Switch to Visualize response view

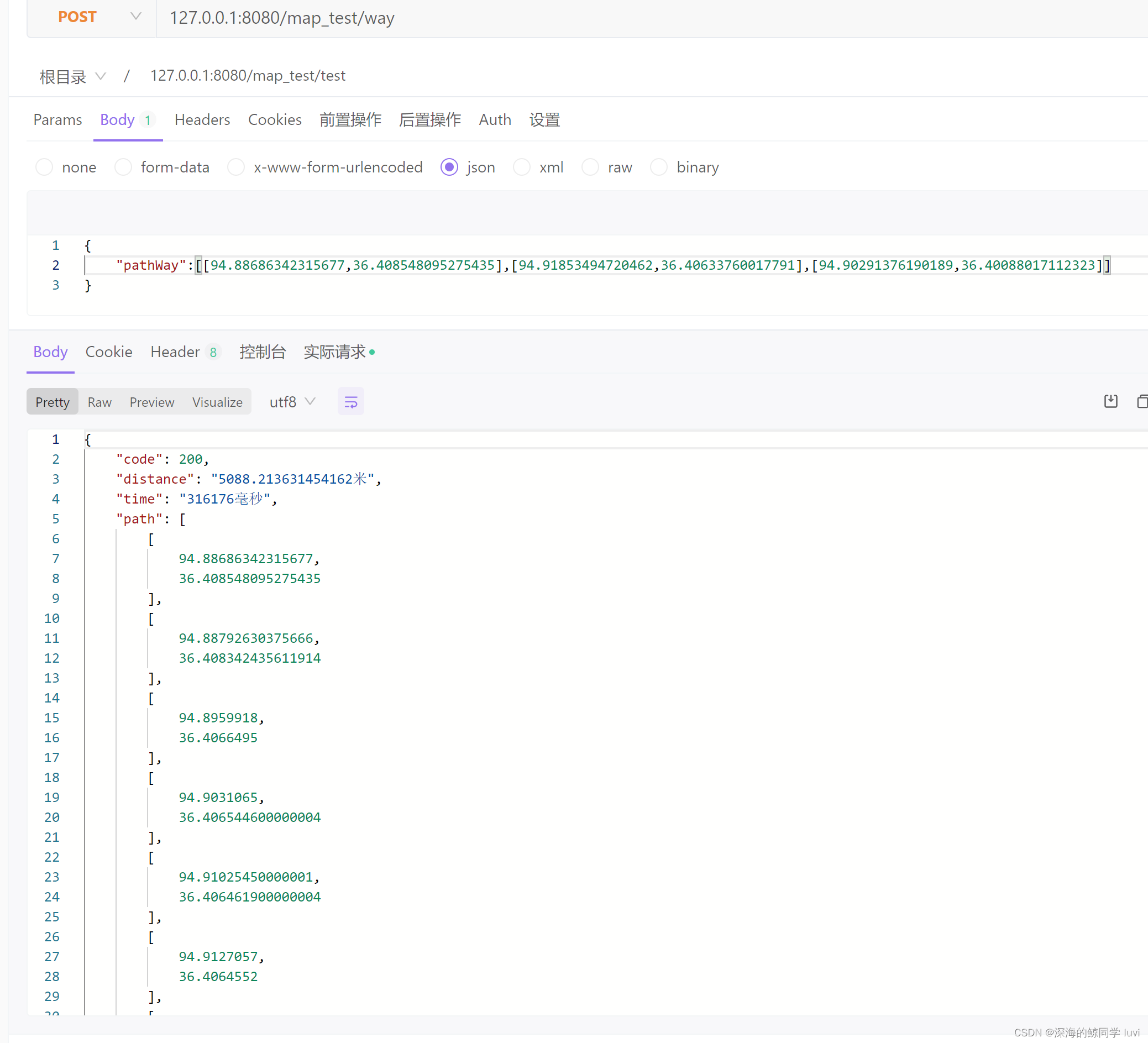pyautogui.click(x=217, y=402)
